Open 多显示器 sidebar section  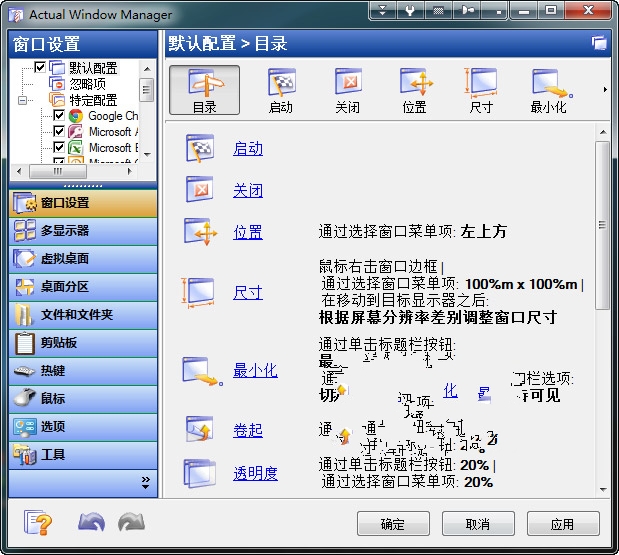coord(83,231)
